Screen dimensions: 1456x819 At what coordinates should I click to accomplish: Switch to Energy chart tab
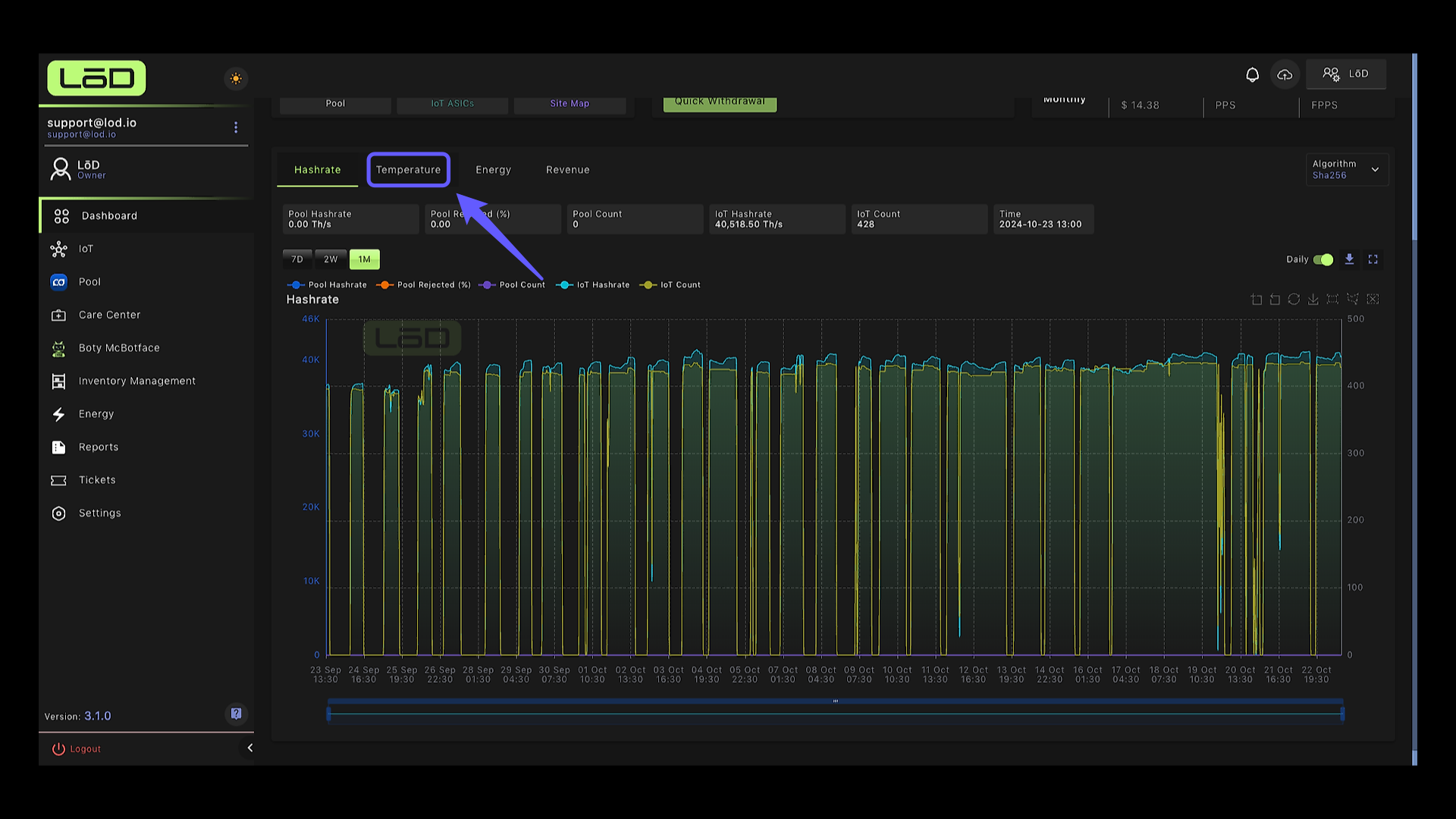pos(493,170)
